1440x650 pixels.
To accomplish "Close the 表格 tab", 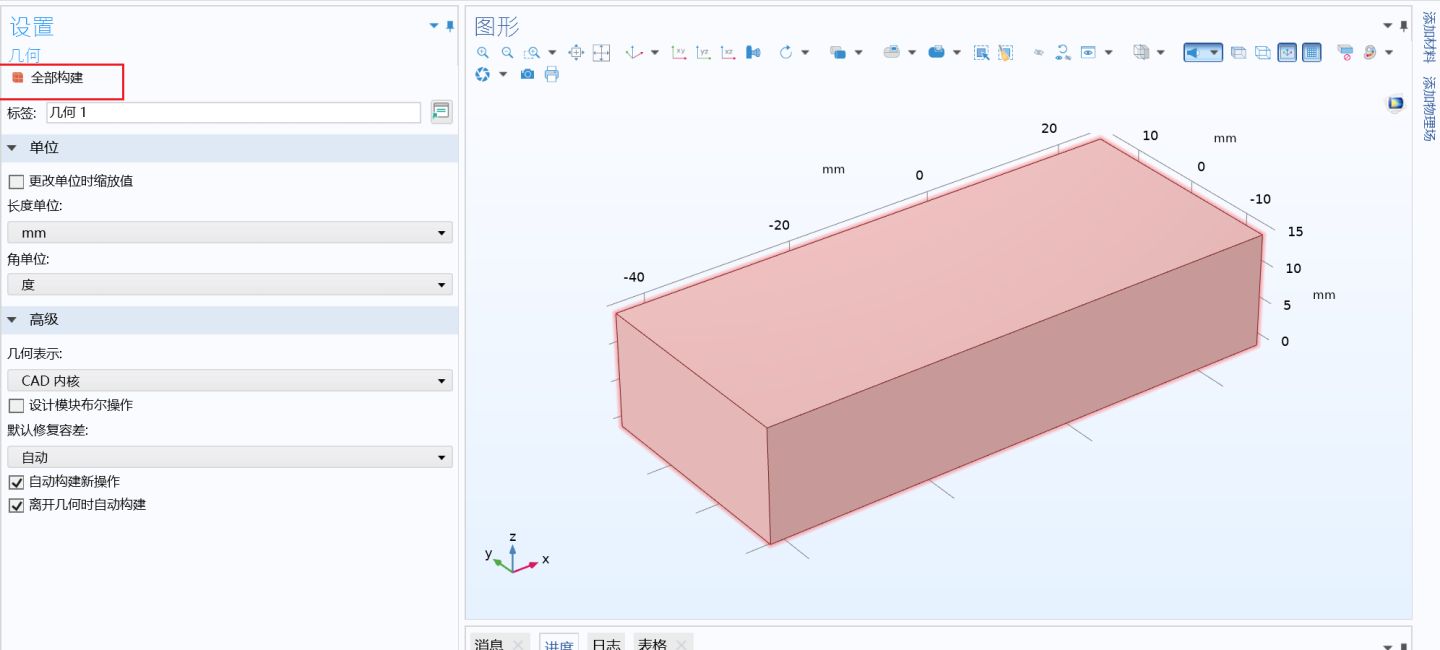I will pos(681,645).
